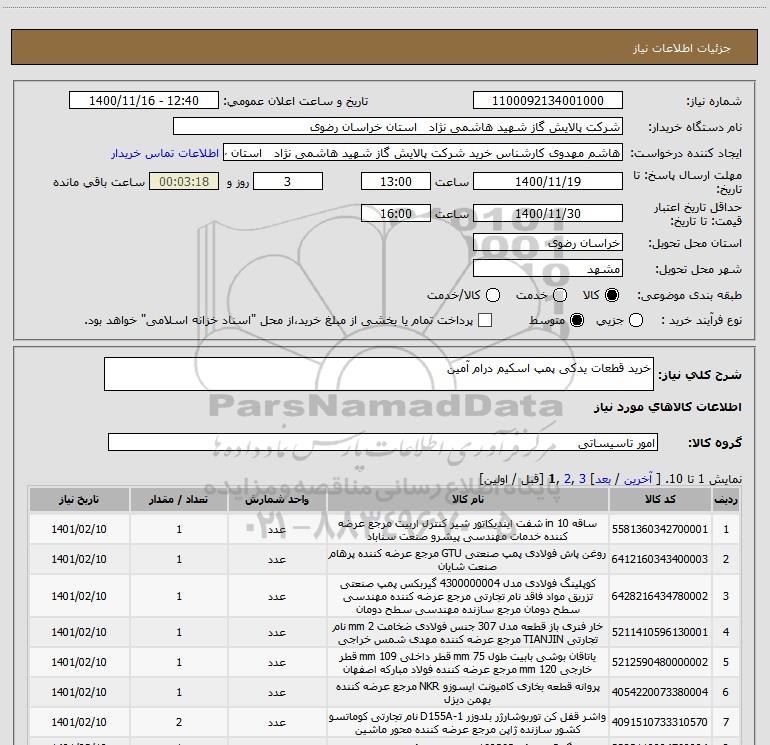Click the validity hour field 16:00
This screenshot has width=770, height=745.
coord(396,213)
